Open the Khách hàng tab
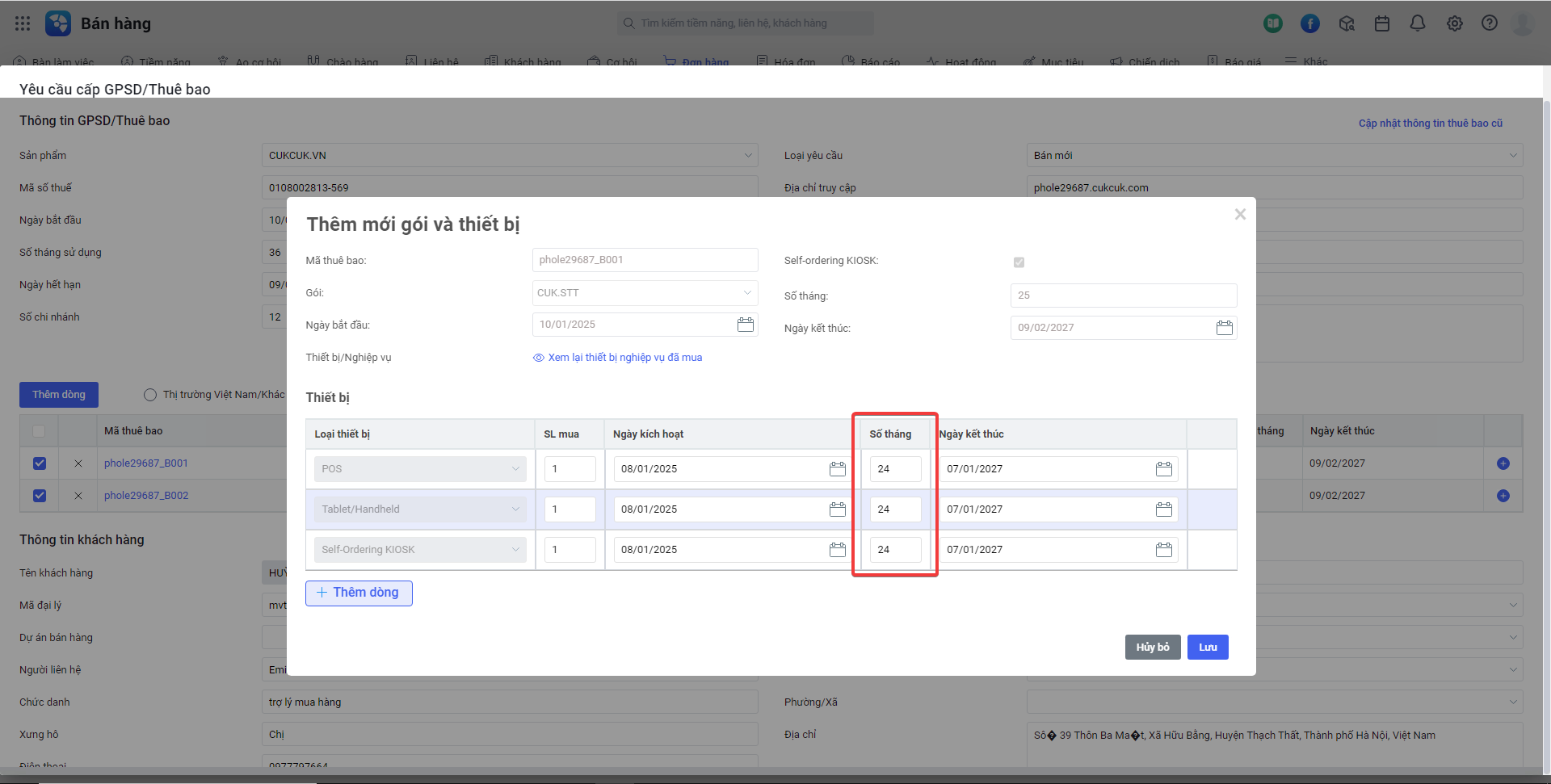This screenshot has height=784, width=1551. pos(523,61)
